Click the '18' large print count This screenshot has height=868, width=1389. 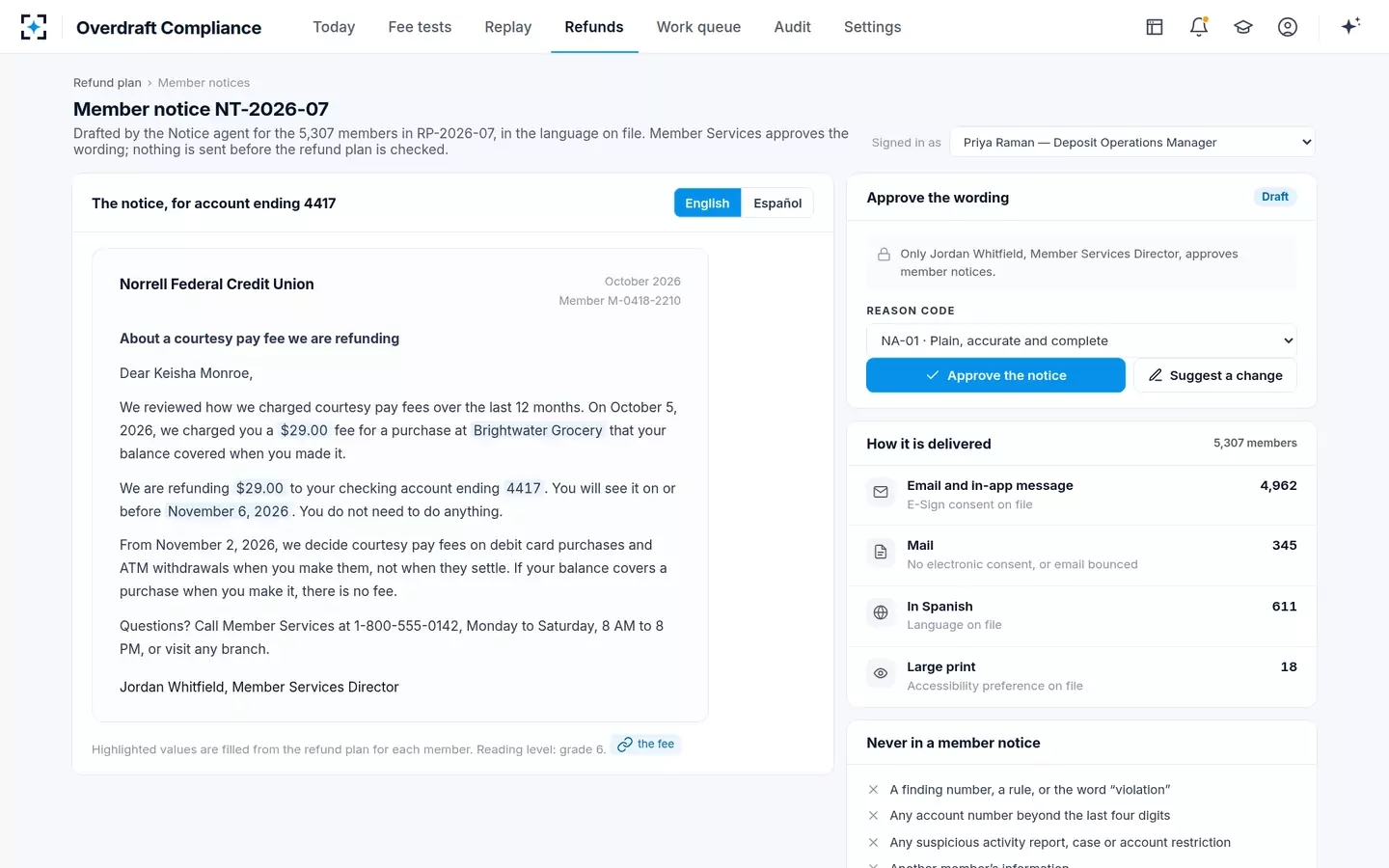tap(1289, 666)
